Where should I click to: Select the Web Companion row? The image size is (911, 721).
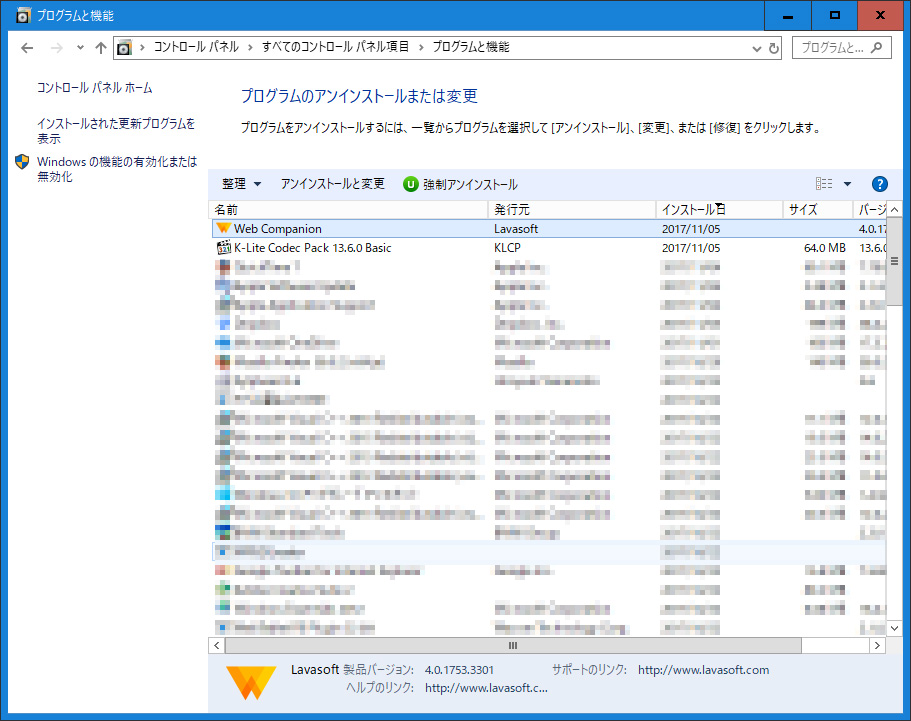pyautogui.click(x=549, y=229)
